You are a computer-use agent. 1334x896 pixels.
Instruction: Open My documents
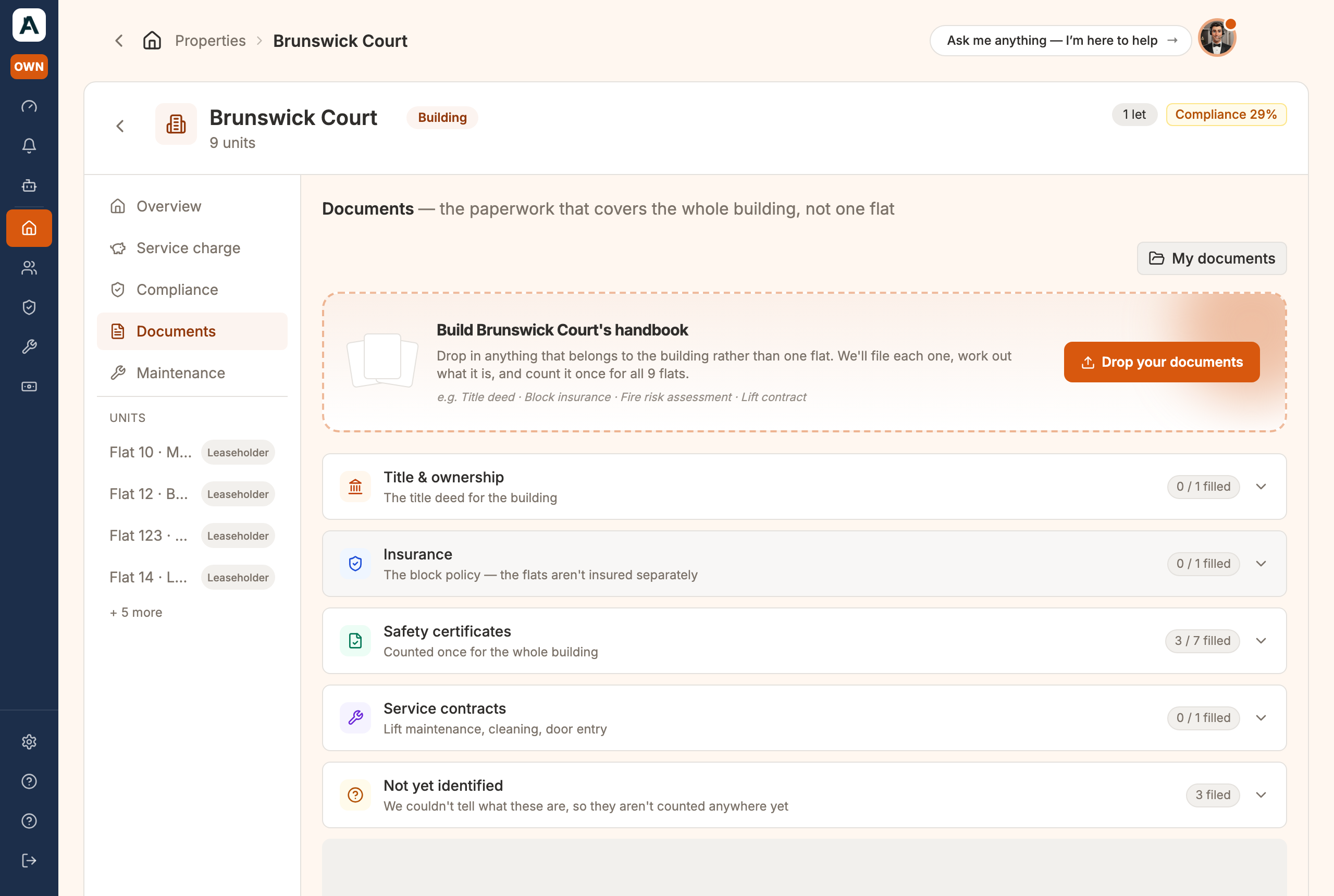pos(1212,258)
